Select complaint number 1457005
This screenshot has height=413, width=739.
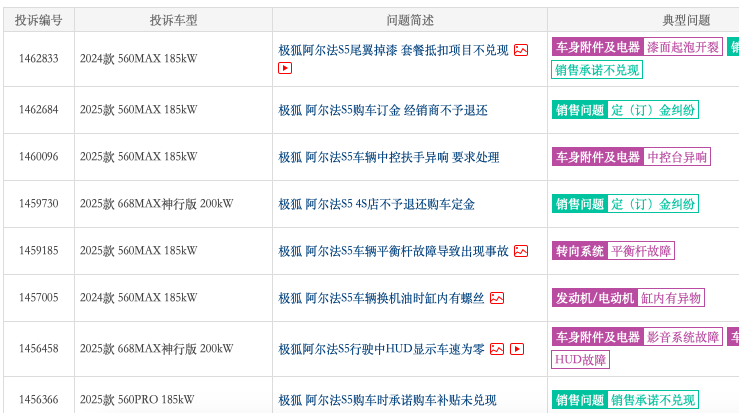[x=39, y=298]
